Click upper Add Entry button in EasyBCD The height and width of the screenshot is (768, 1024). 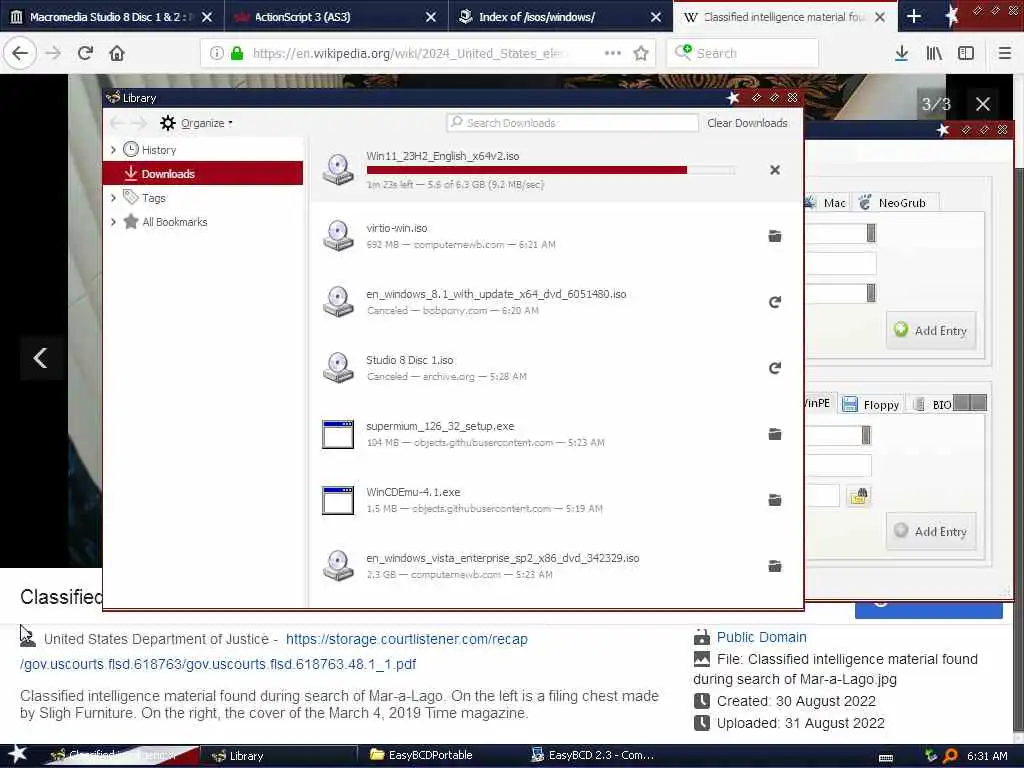point(931,330)
